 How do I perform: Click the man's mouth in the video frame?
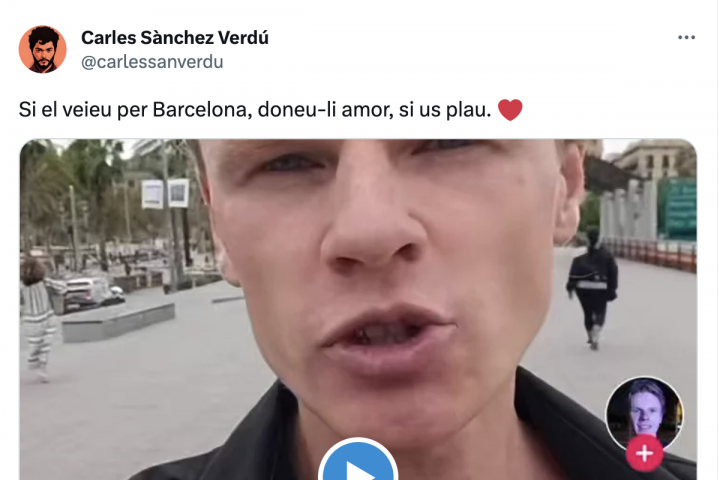389,334
